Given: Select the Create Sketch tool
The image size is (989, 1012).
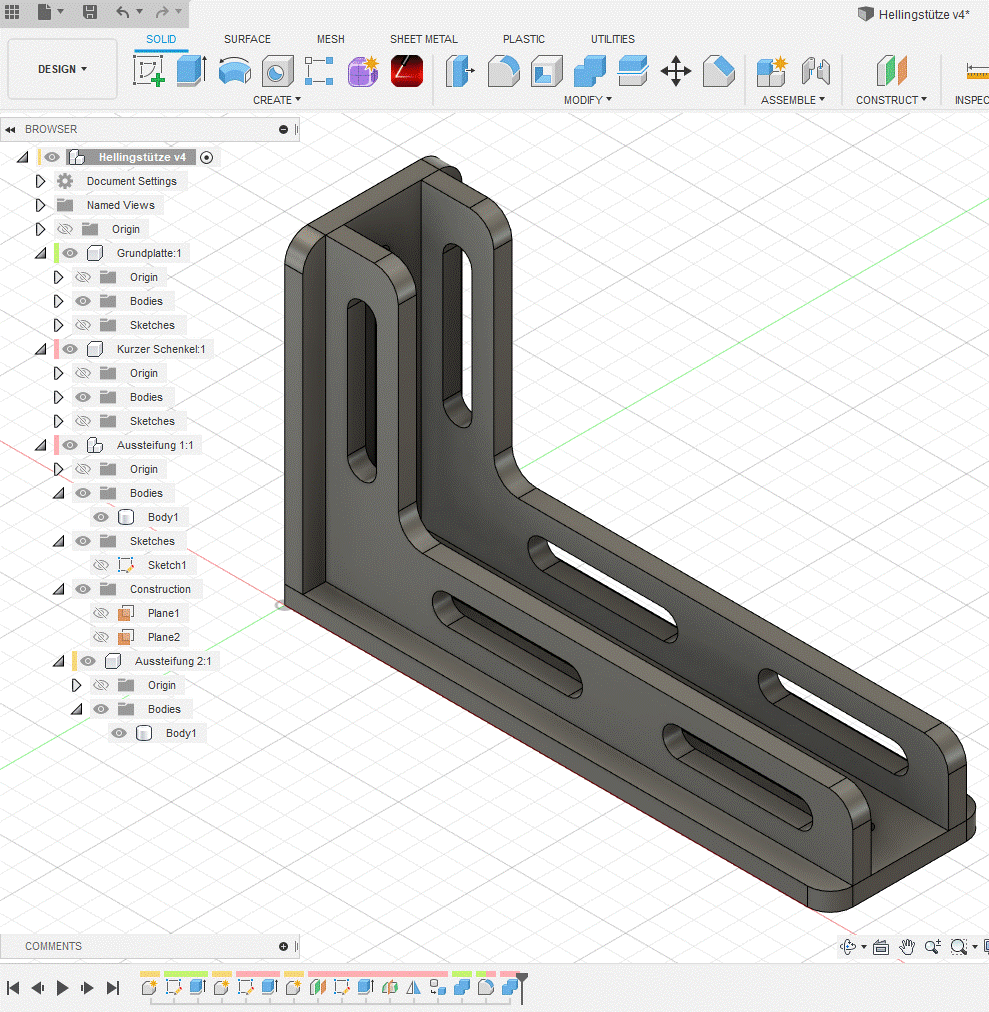Looking at the screenshot, I should coord(148,71).
